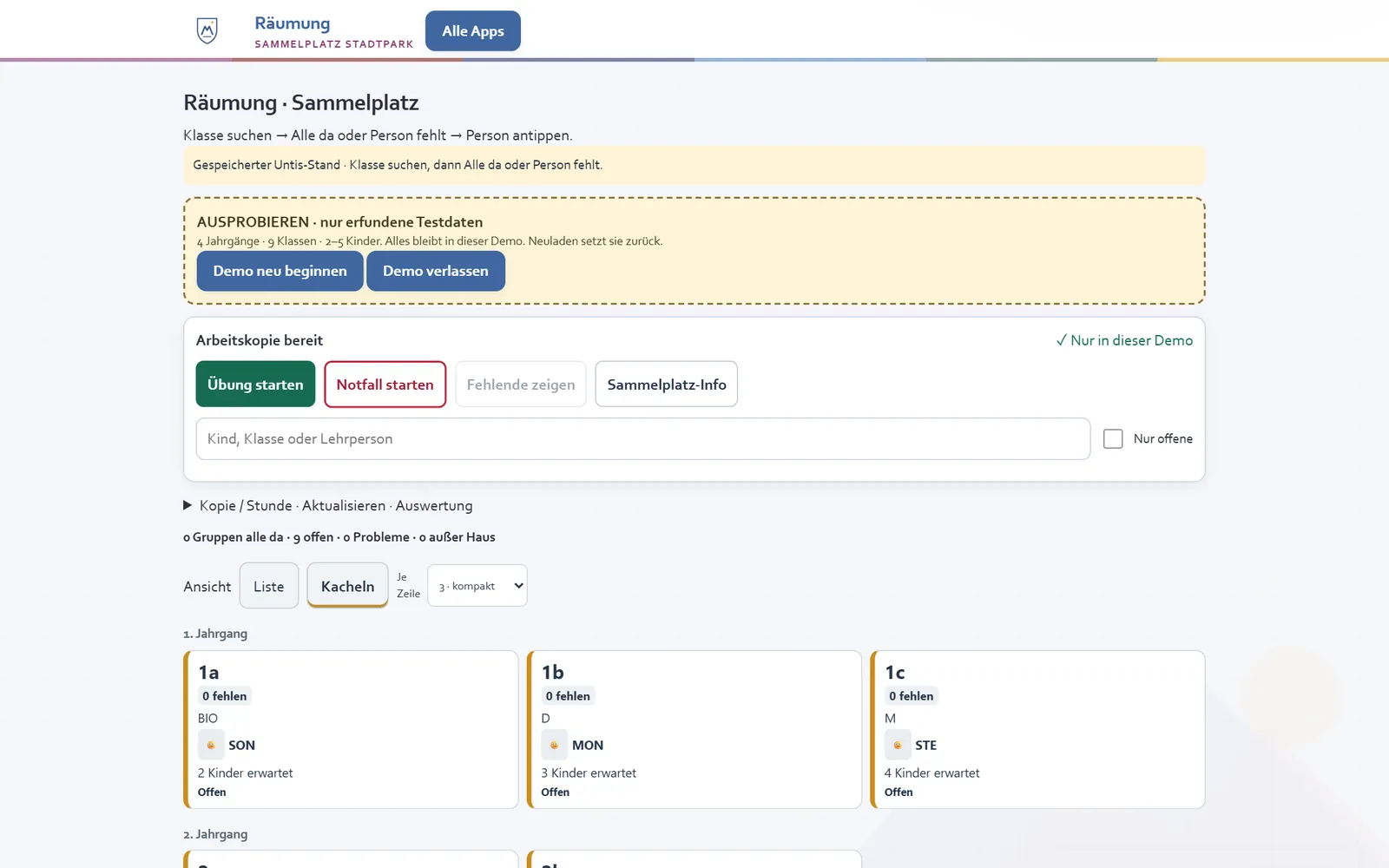
Task: Open Sammelplatz-Info
Action: [x=667, y=384]
